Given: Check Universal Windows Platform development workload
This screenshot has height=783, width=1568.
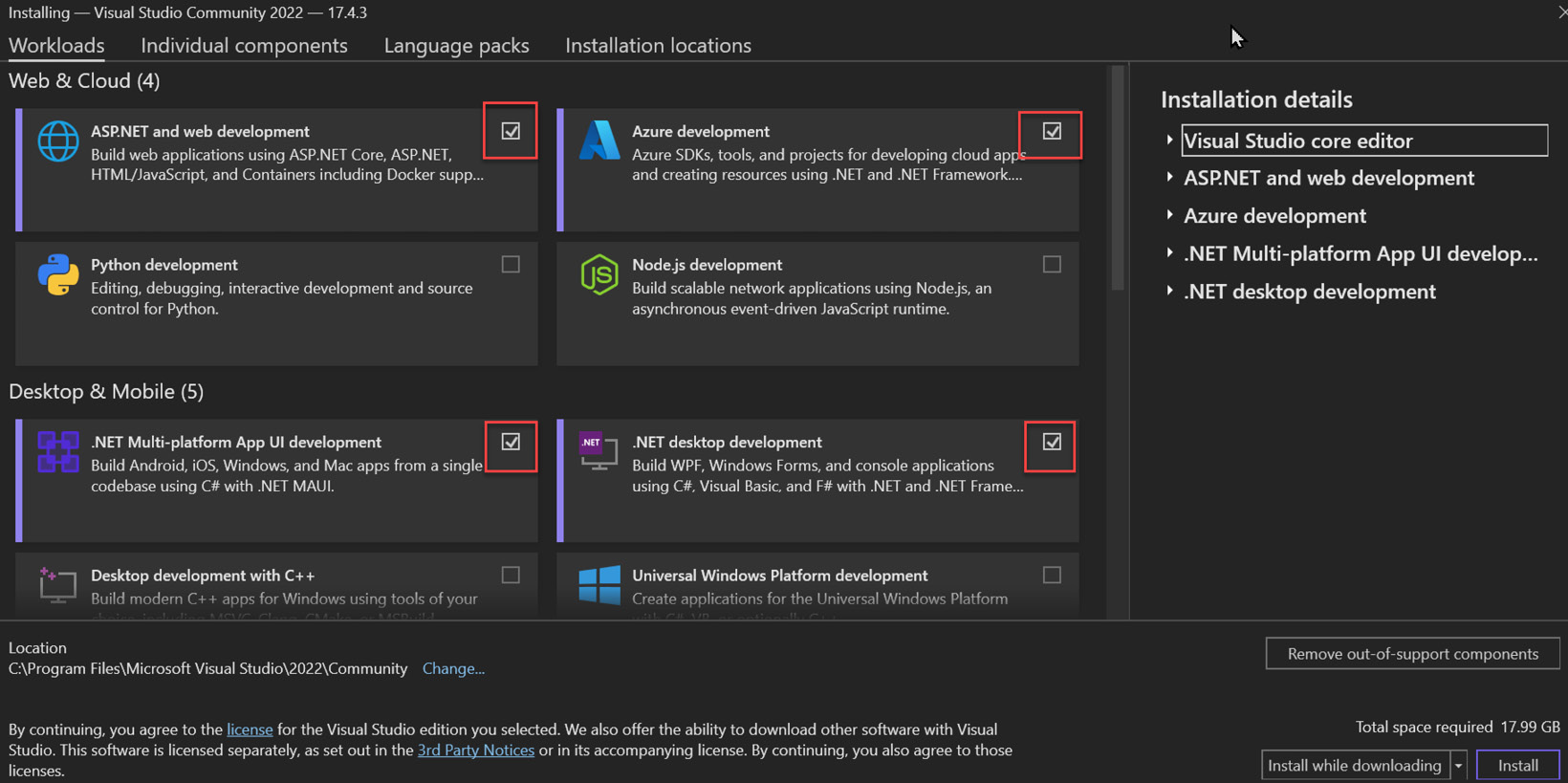Looking at the screenshot, I should 1052,575.
